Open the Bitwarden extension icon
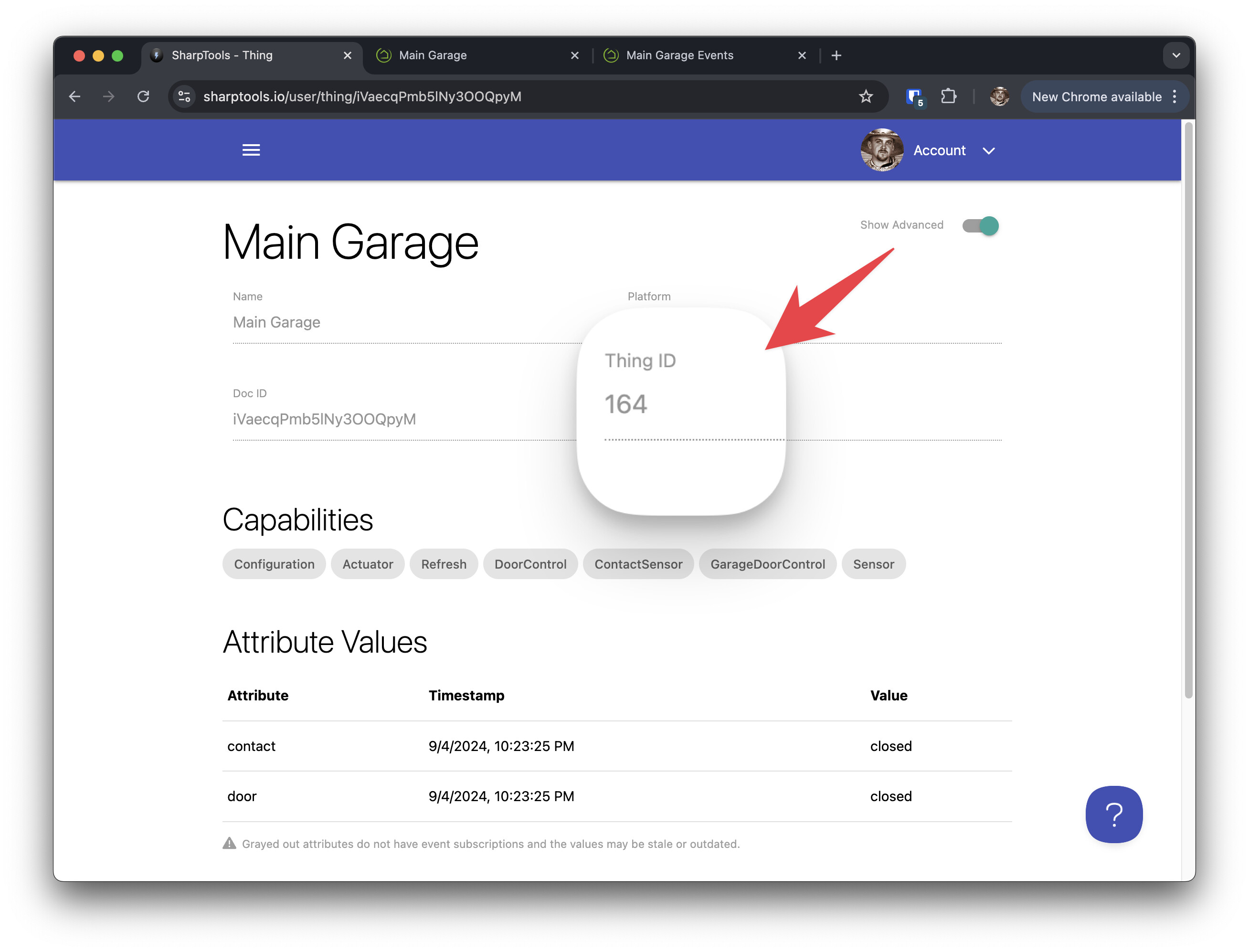This screenshot has width=1249, height=952. (x=913, y=97)
